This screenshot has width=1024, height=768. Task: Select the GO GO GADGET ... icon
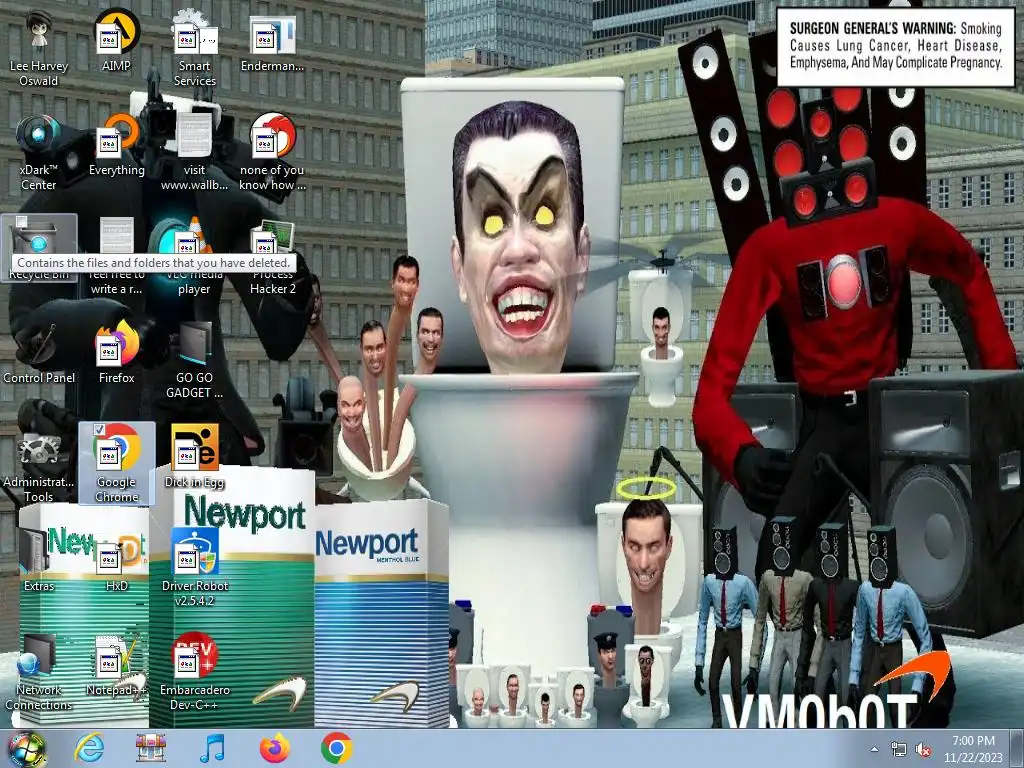195,360
